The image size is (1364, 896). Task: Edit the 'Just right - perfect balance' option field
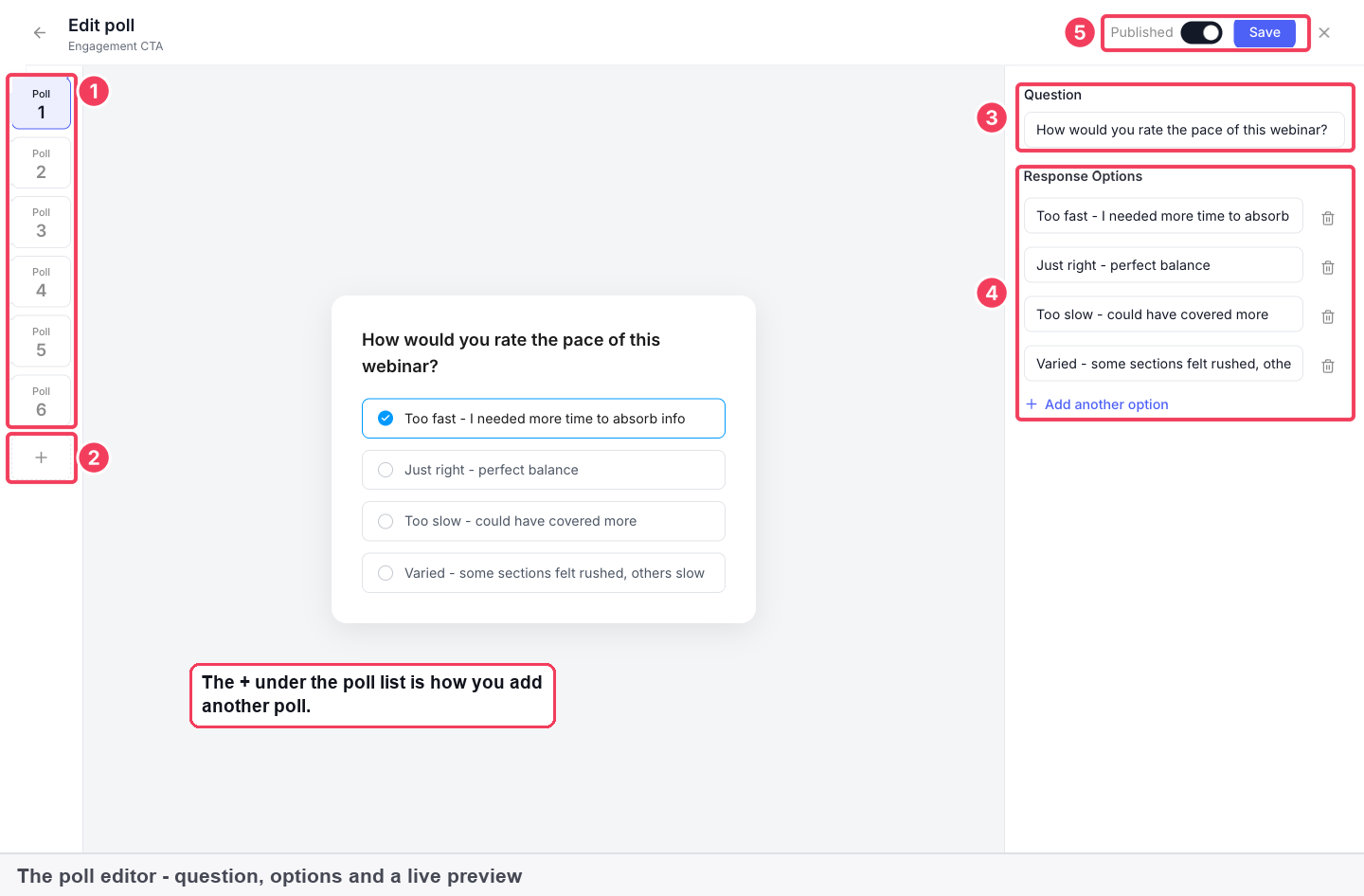click(x=1163, y=265)
